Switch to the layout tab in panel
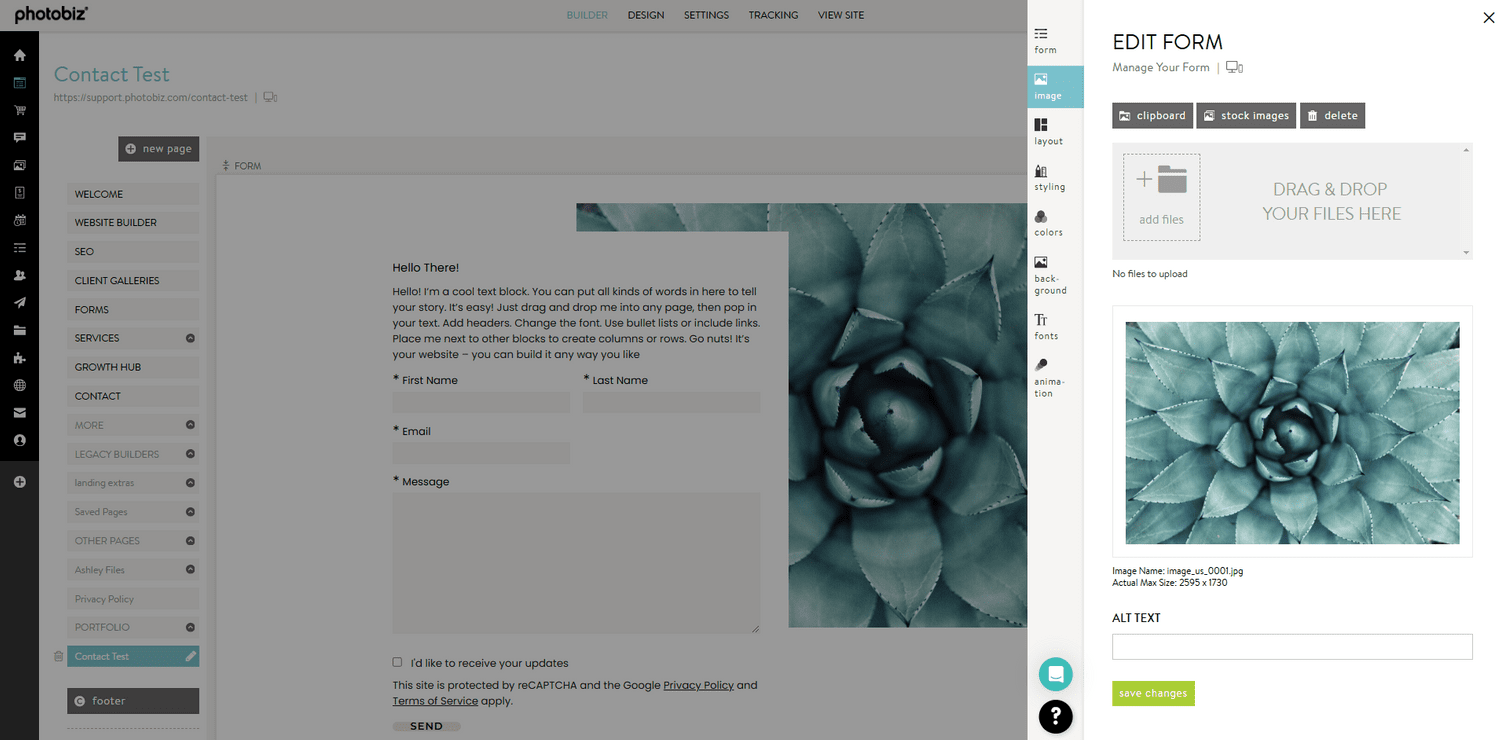Viewport: 1500px width, 740px height. point(1048,132)
